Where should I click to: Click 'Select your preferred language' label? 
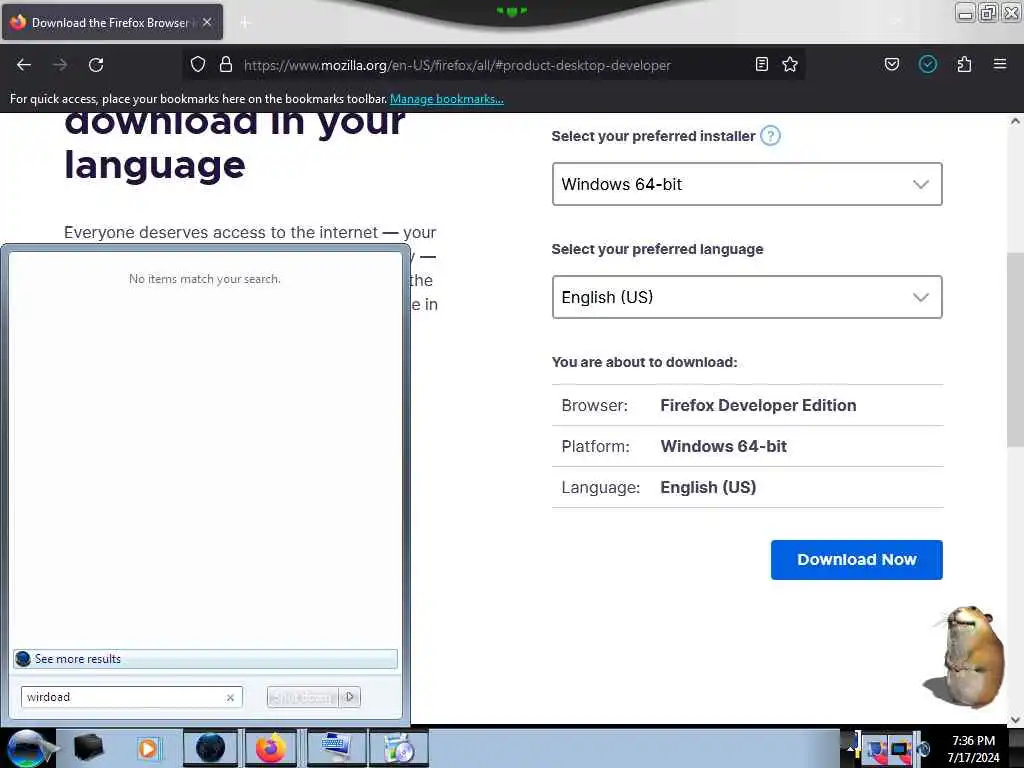658,249
